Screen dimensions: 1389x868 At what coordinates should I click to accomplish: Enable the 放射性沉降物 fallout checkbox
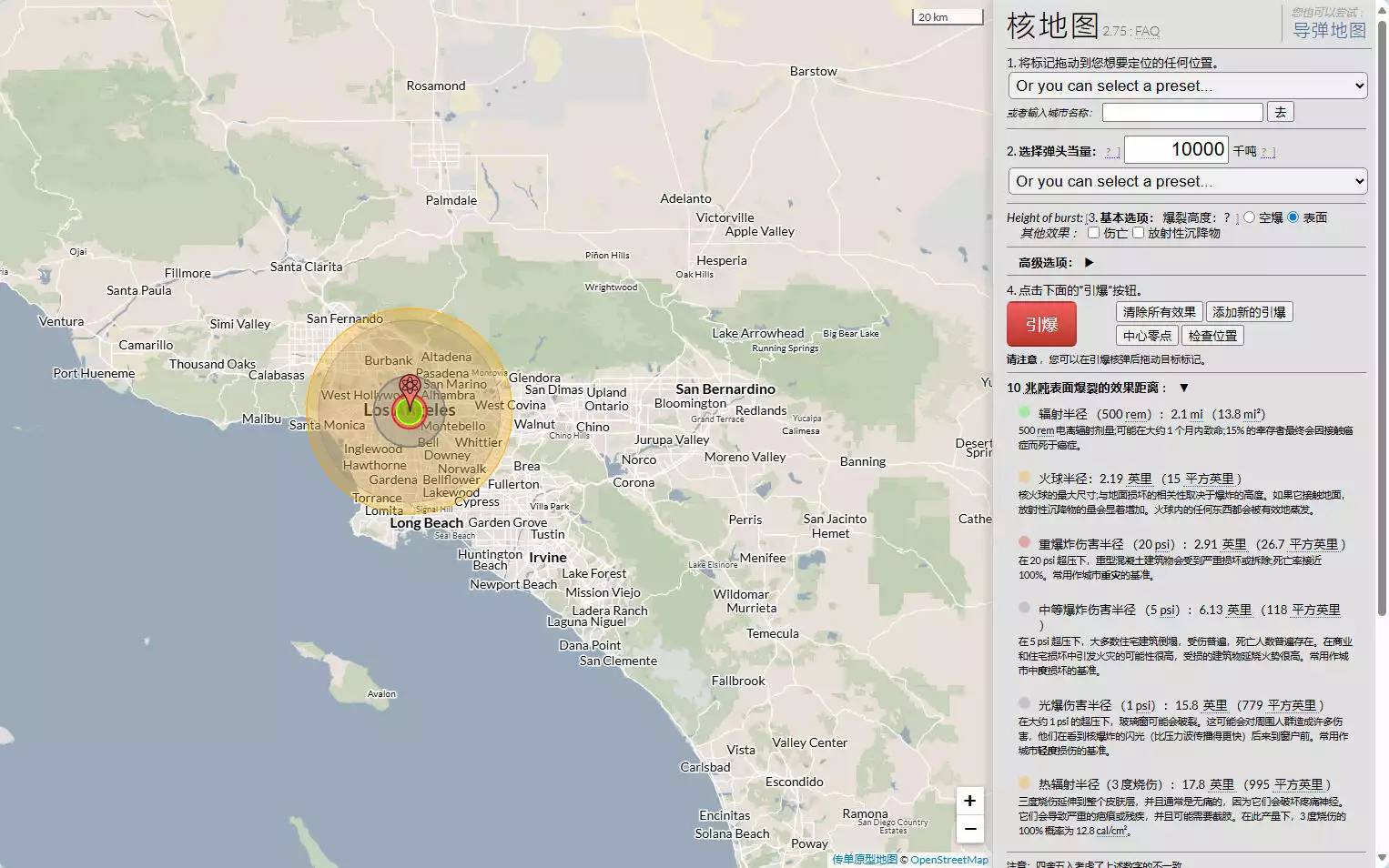(1139, 233)
